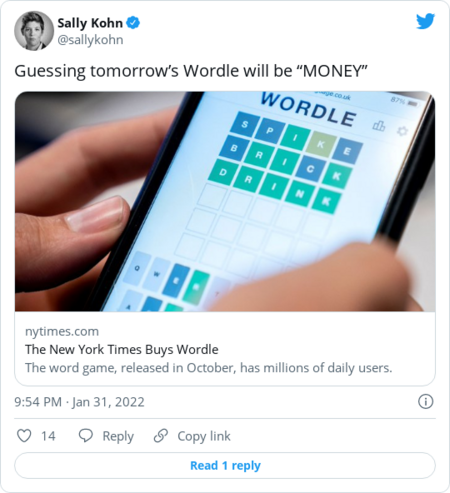Click the nytimes.com domain text

coord(62,331)
